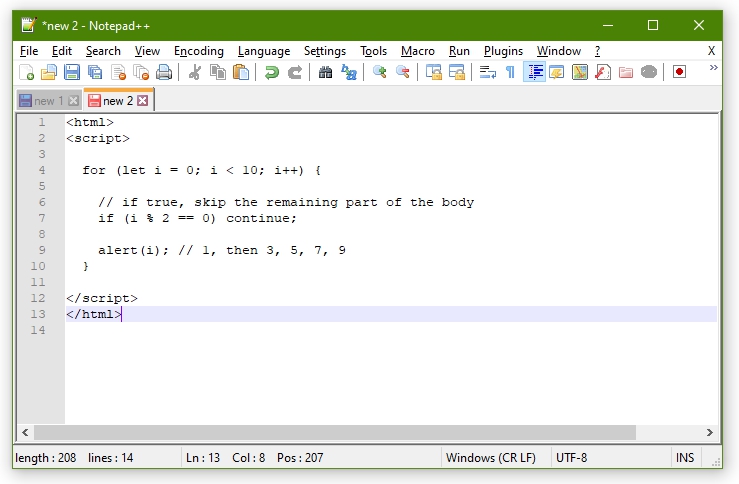
Task: Open the Settings menu
Action: (x=325, y=51)
